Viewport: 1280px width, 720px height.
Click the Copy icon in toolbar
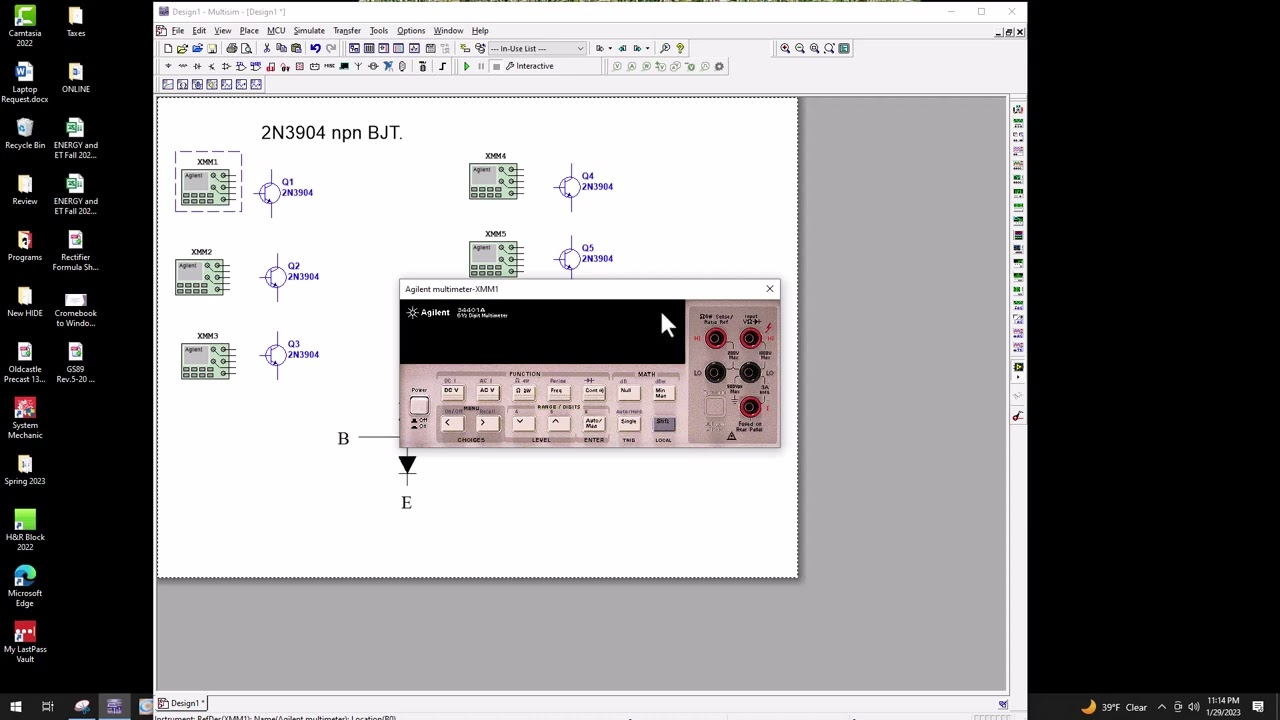pyautogui.click(x=282, y=48)
